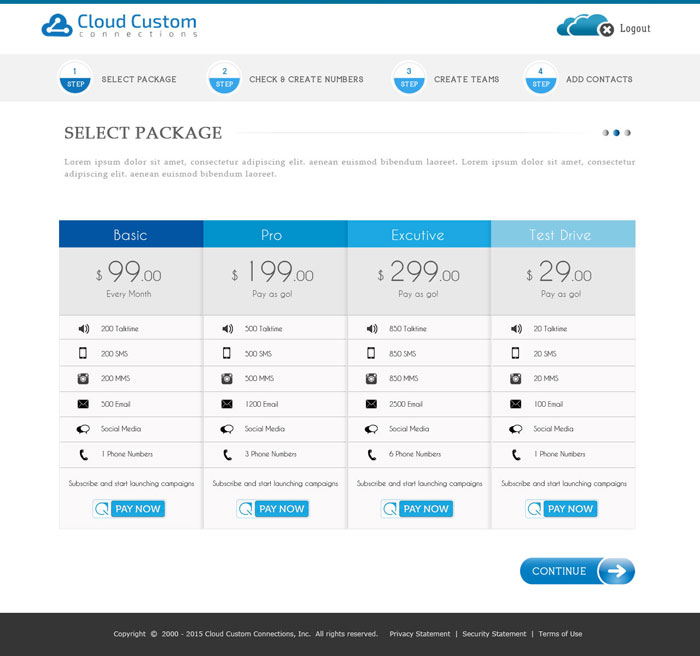
Task: Open the Terms of Use link
Action: [560, 634]
